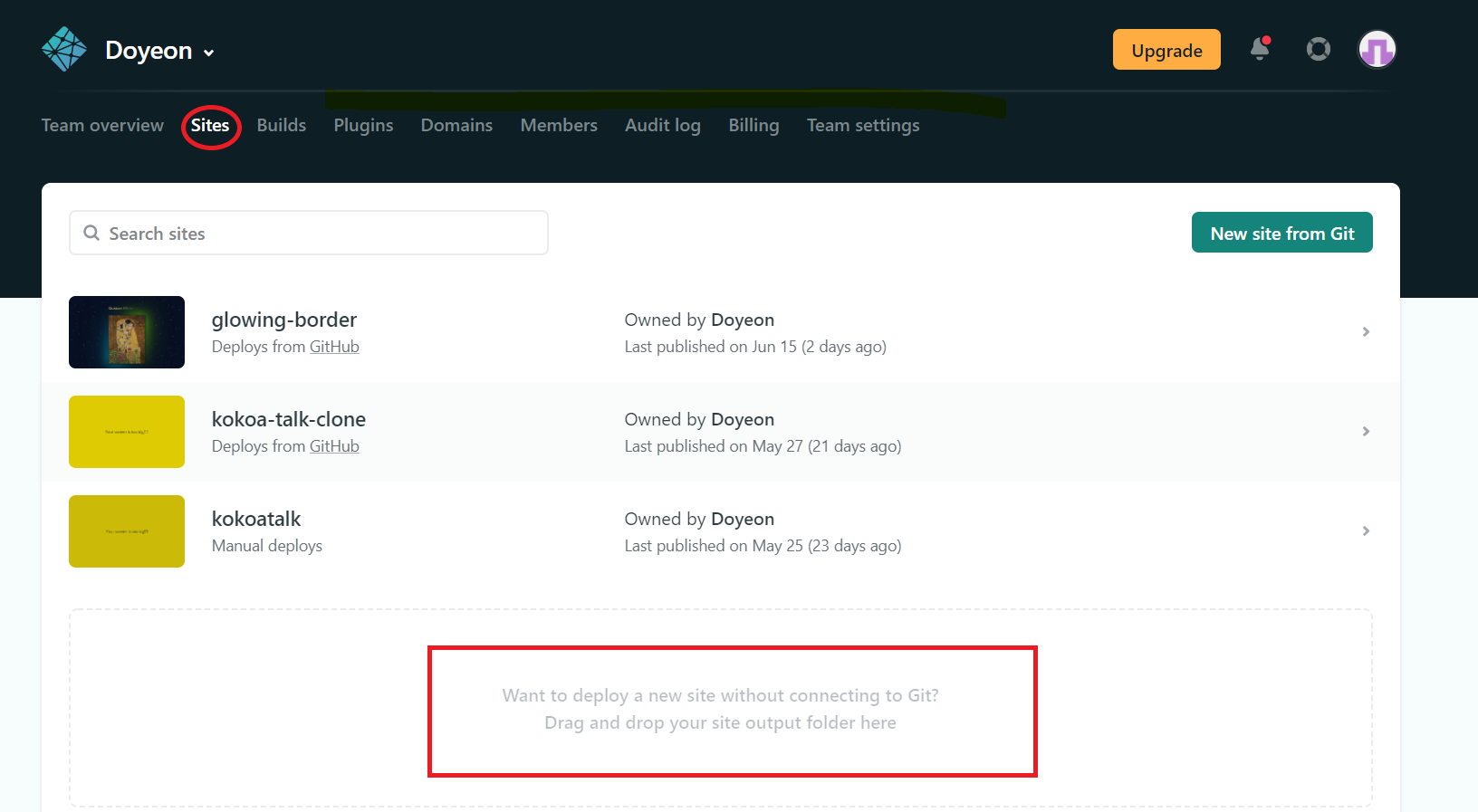Viewport: 1478px width, 812px height.
Task: Click 'Owned by Doyeon' in kokoatalk row
Action: point(699,519)
